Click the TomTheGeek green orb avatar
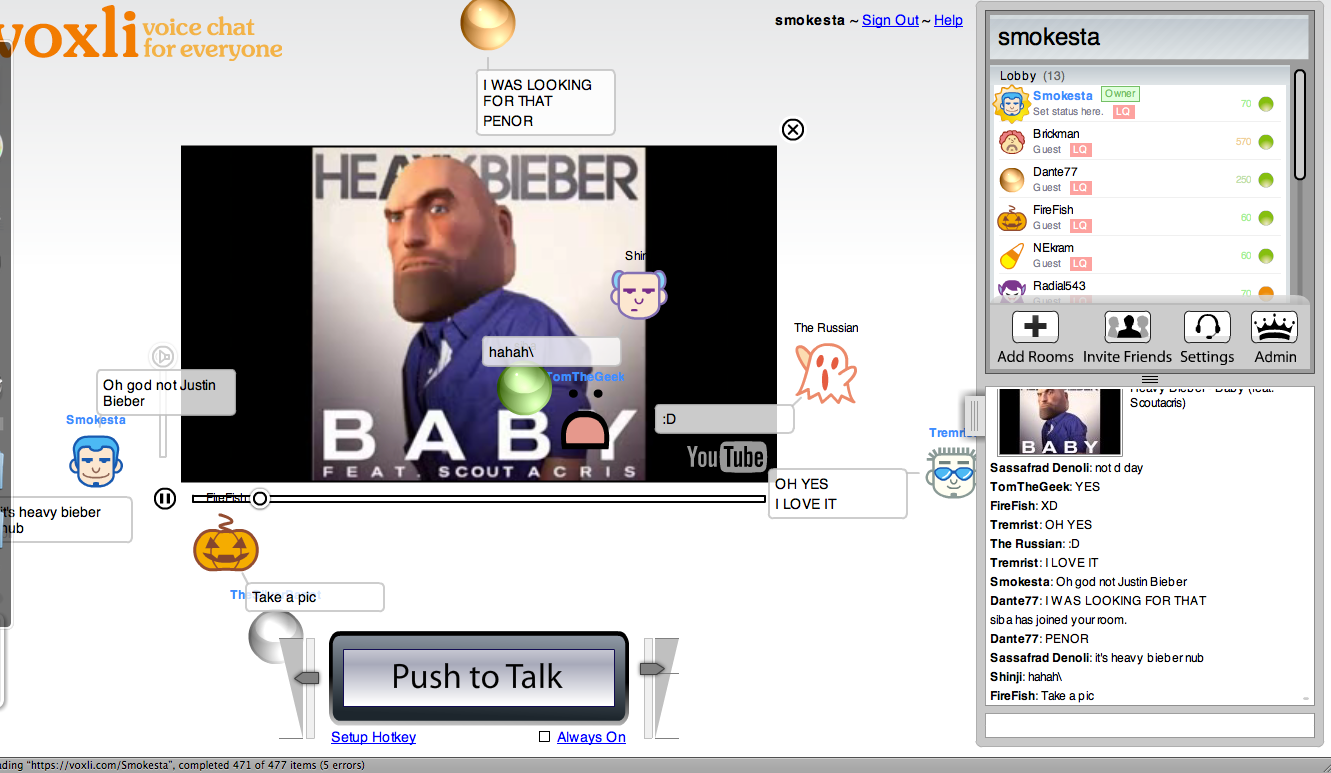The width and height of the screenshot is (1331, 773). coord(524,390)
